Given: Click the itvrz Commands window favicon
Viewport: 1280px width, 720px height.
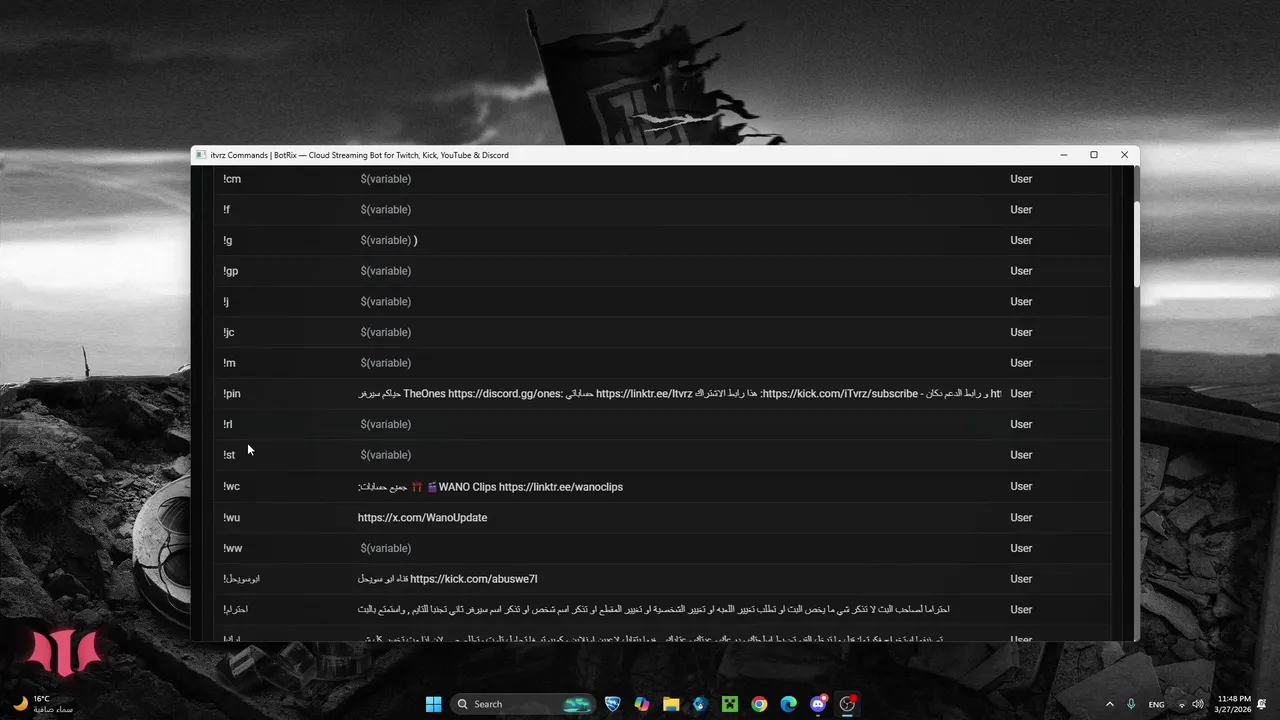Looking at the screenshot, I should pos(201,155).
